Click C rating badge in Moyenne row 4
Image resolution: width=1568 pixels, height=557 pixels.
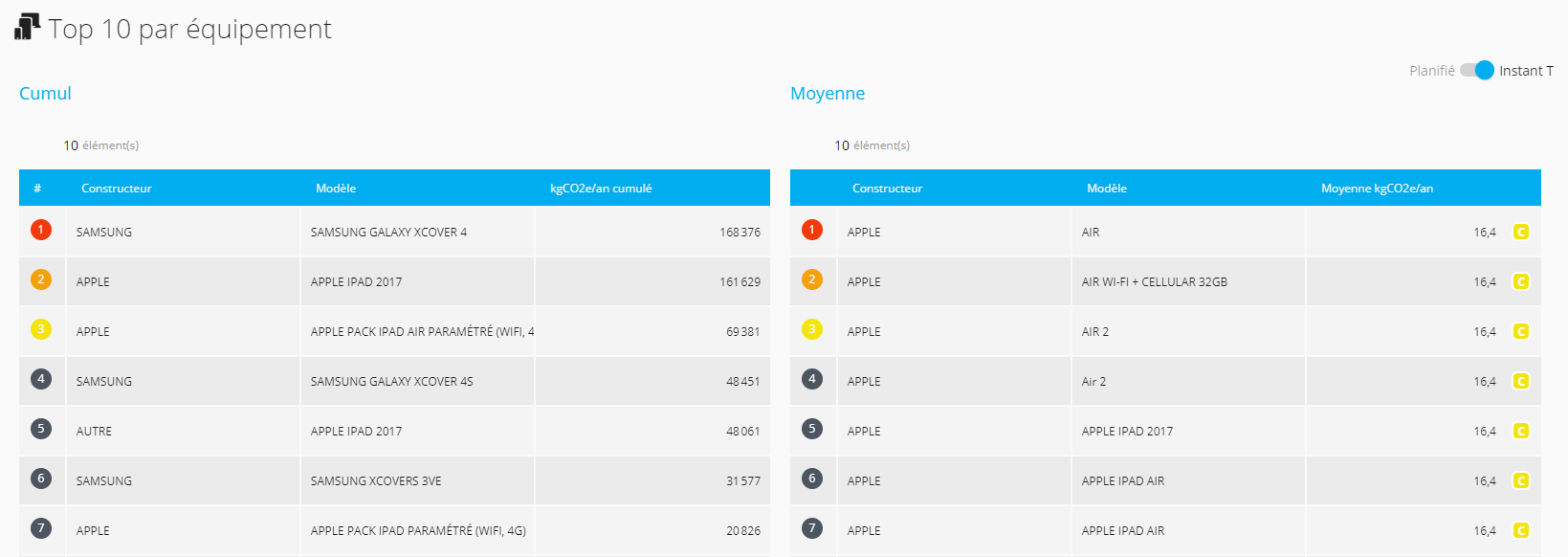[x=1521, y=381]
